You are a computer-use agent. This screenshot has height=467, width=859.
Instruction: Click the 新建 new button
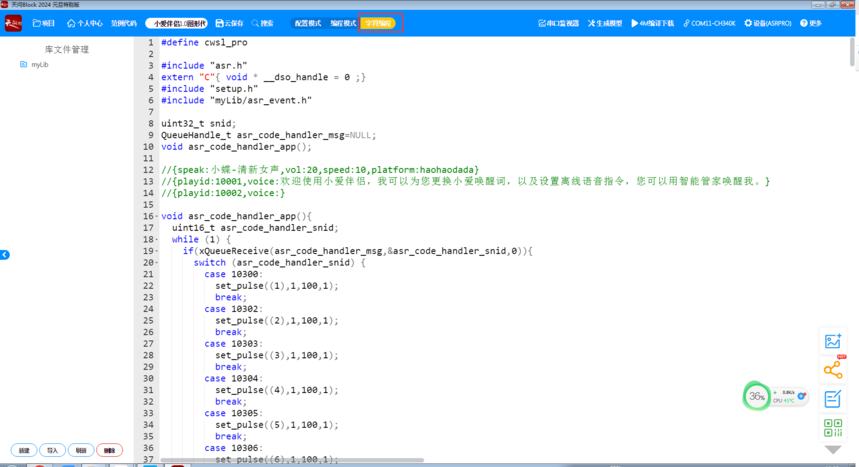click(24, 451)
